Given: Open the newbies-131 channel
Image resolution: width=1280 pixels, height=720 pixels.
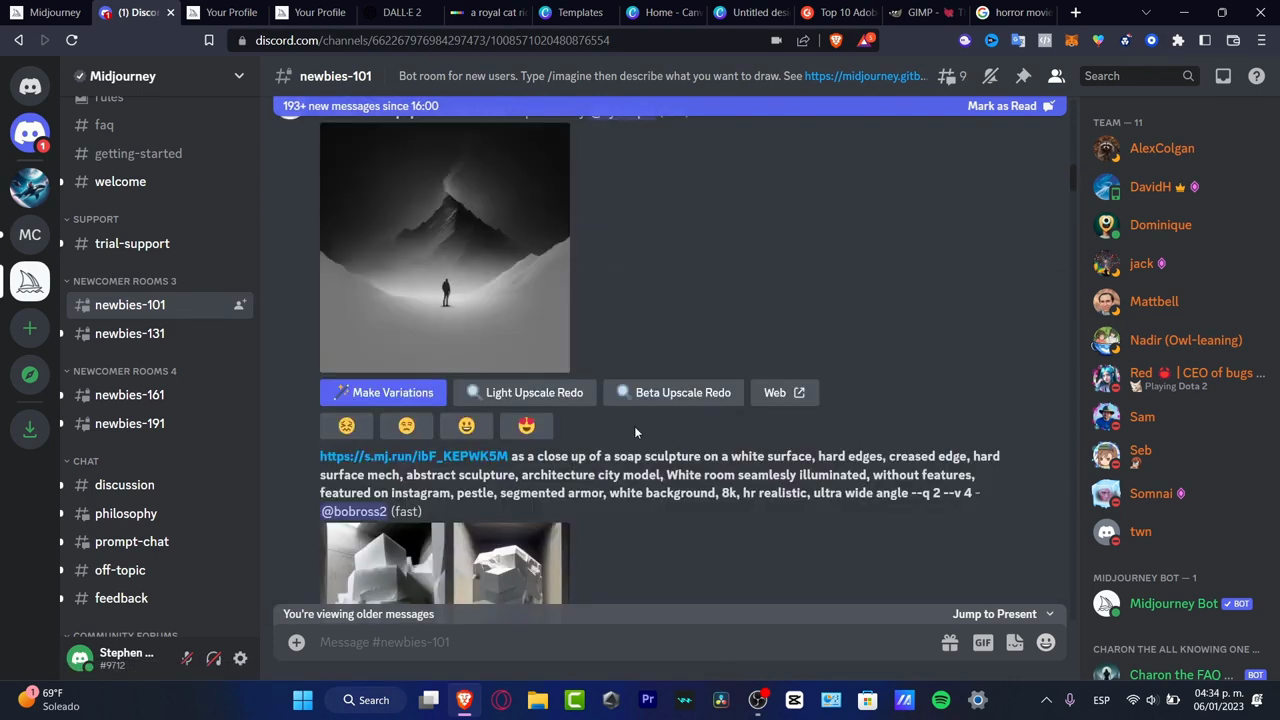Looking at the screenshot, I should pos(130,334).
